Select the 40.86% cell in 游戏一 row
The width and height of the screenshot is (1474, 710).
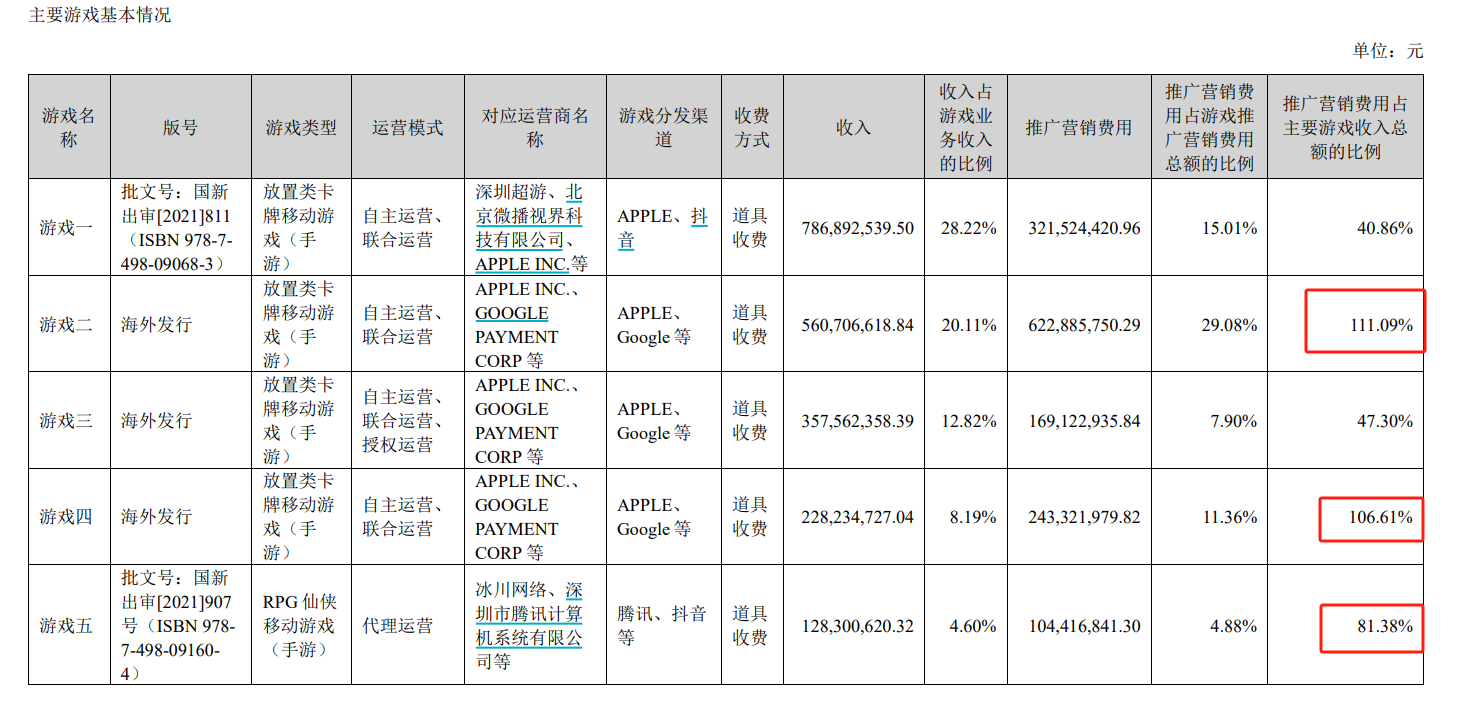tap(1385, 228)
